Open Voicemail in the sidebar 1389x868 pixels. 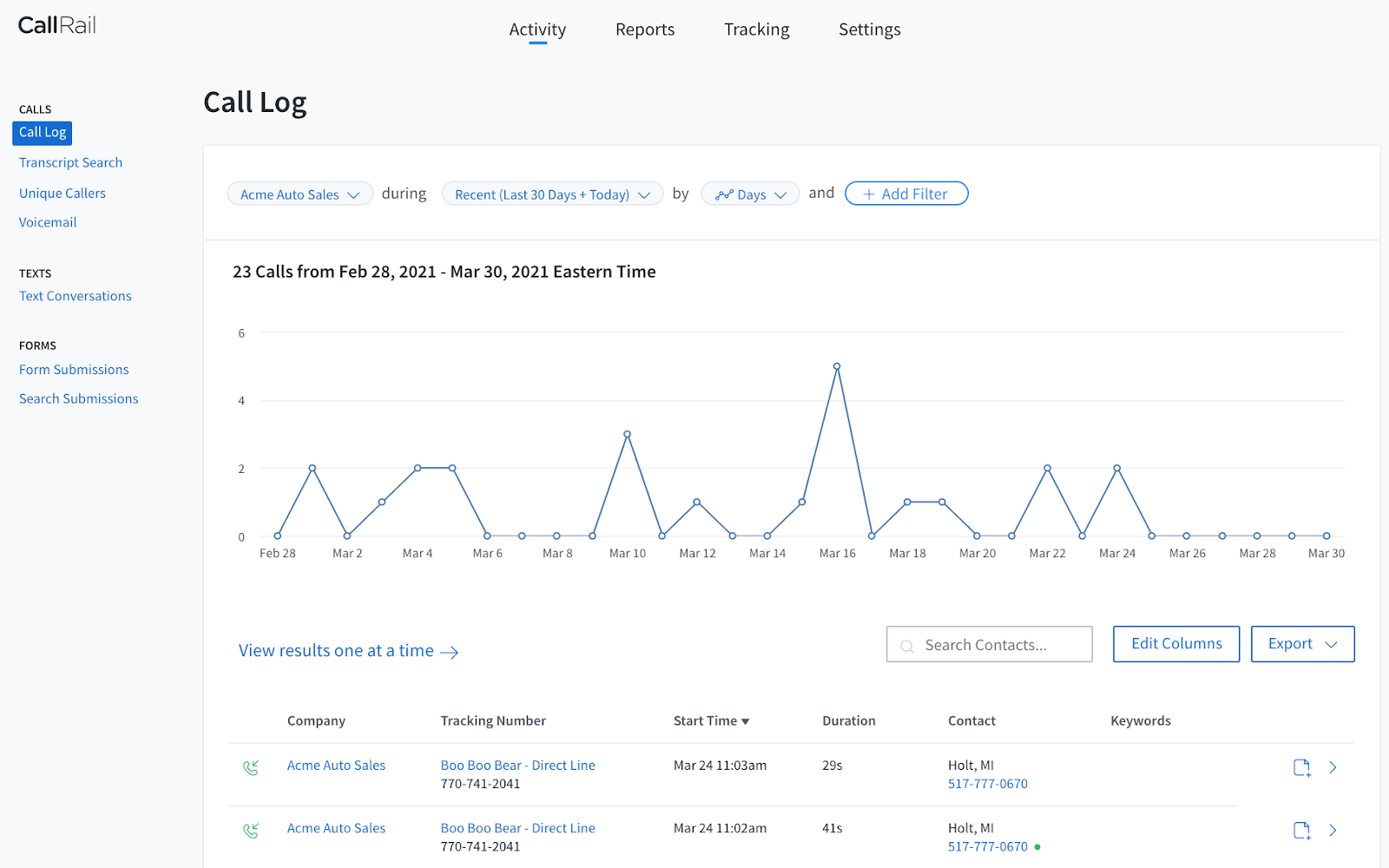(48, 222)
